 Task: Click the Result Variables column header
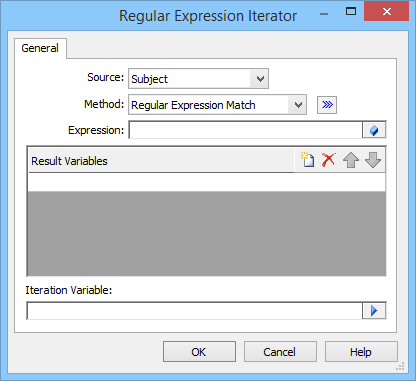(161, 161)
